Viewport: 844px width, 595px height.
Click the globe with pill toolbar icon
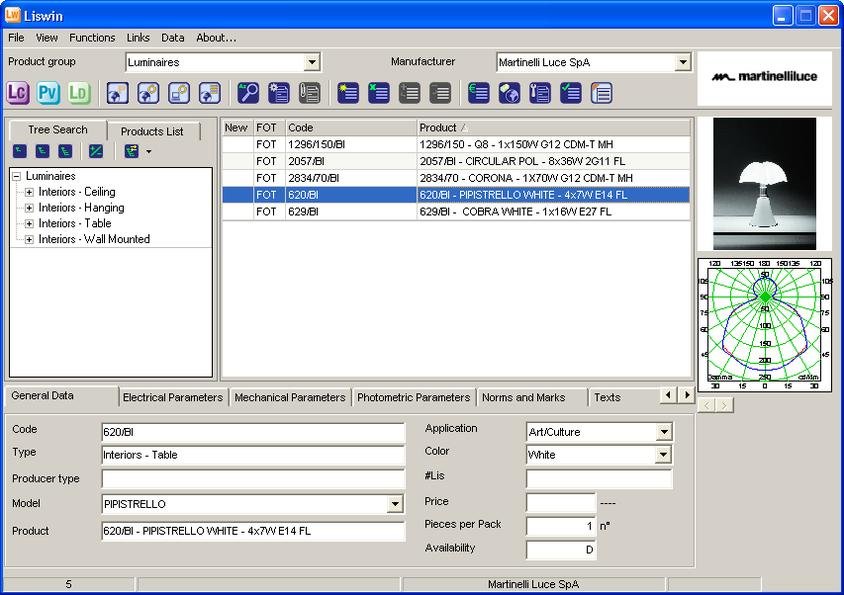[509, 93]
